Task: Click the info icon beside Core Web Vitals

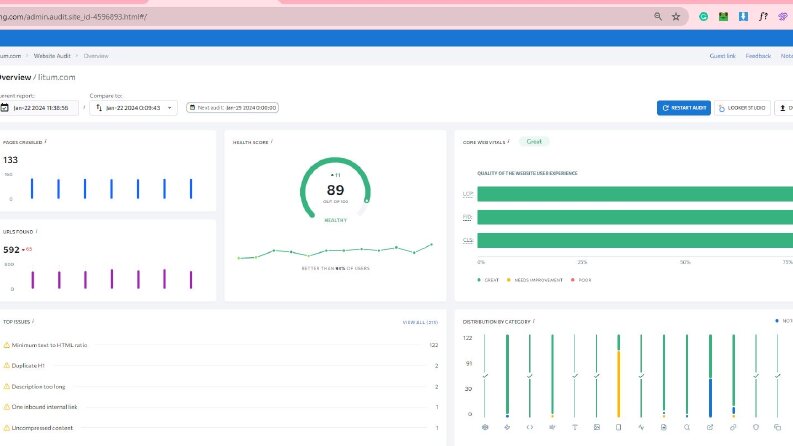Action: pos(508,142)
